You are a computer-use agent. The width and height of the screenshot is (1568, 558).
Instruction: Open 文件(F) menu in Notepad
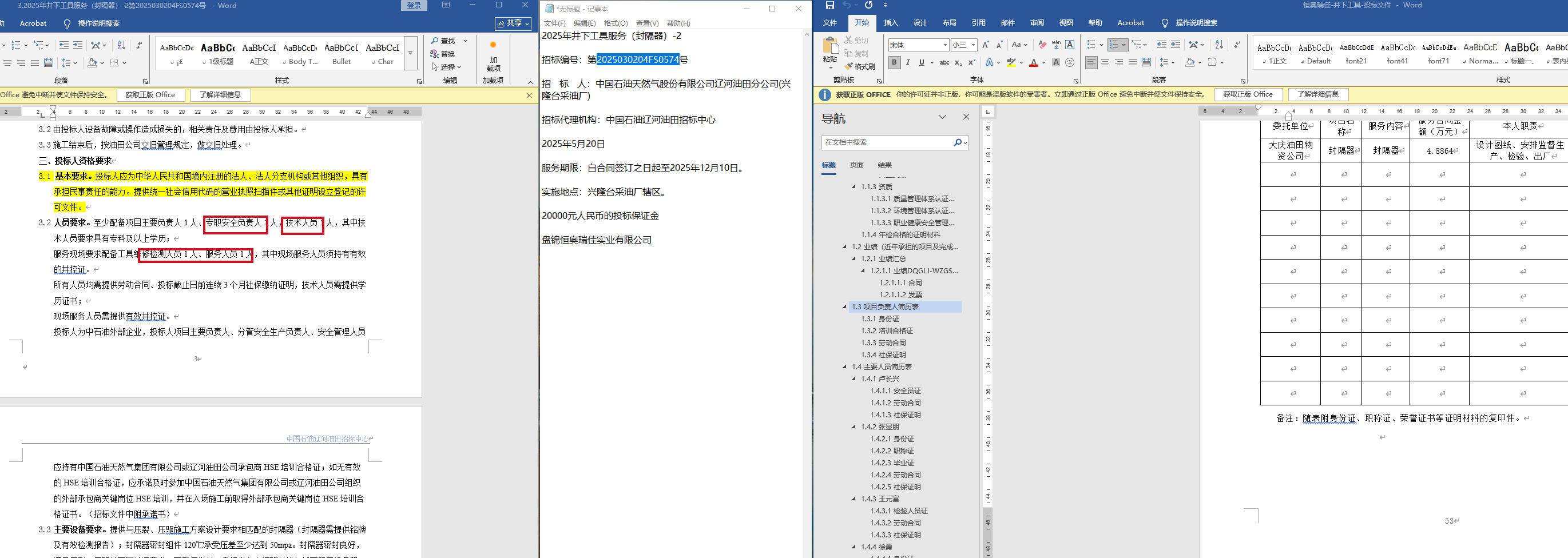pyautogui.click(x=554, y=23)
